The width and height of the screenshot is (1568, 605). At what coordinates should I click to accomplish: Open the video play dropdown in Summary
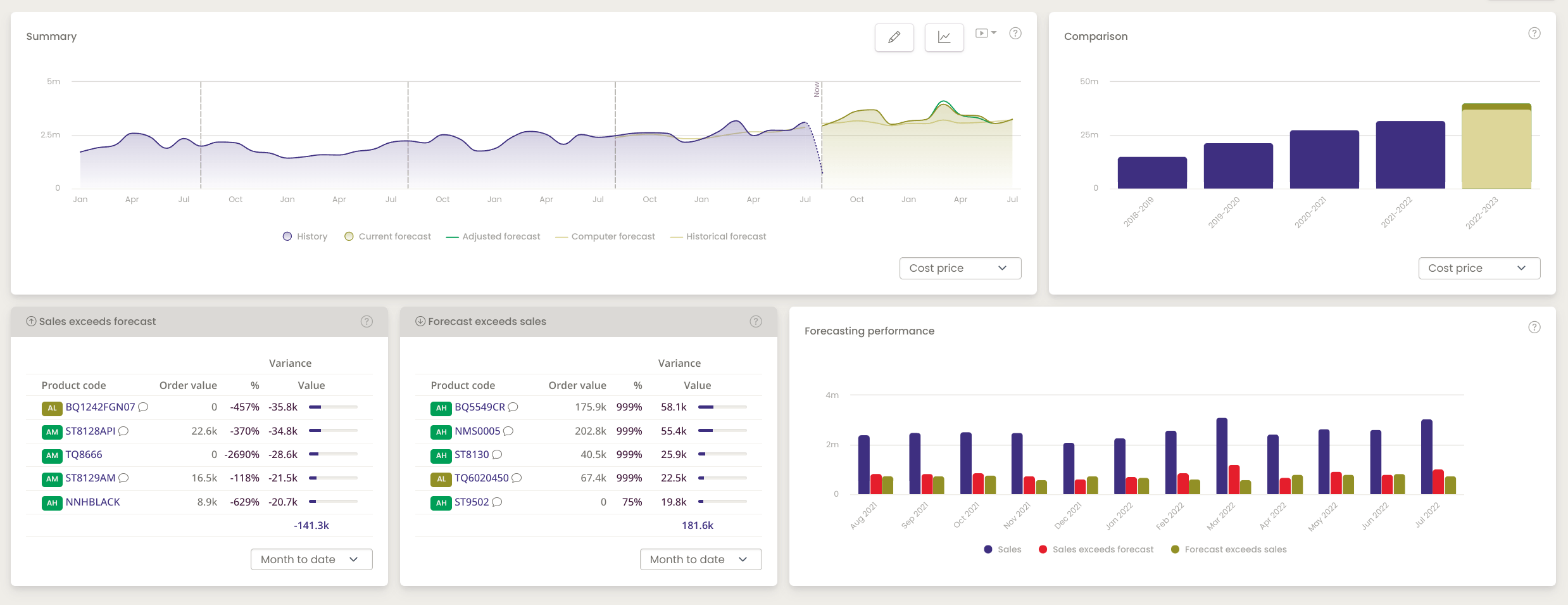(x=985, y=34)
